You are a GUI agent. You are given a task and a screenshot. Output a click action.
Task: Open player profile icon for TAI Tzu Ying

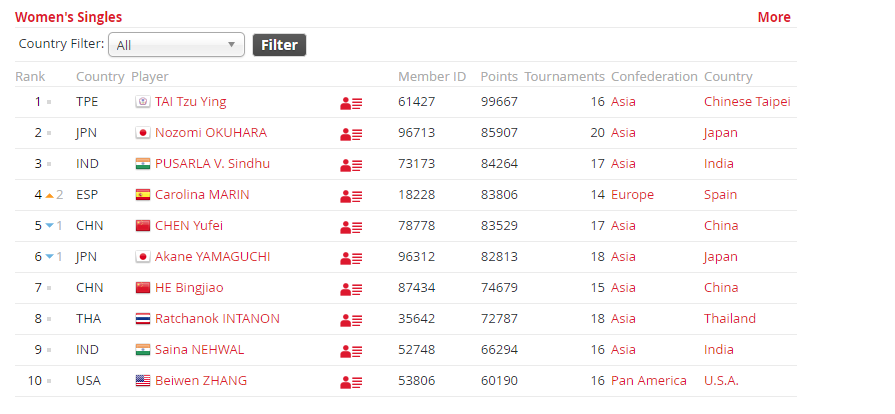[351, 103]
